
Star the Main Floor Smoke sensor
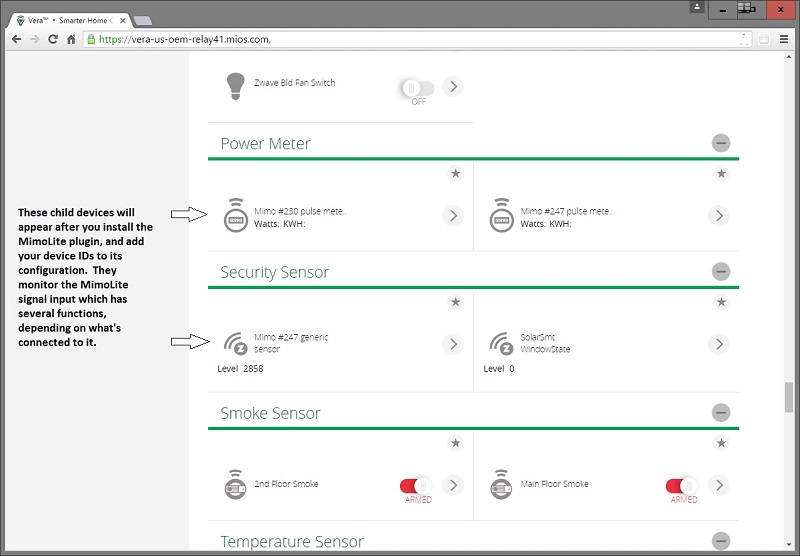(721, 443)
